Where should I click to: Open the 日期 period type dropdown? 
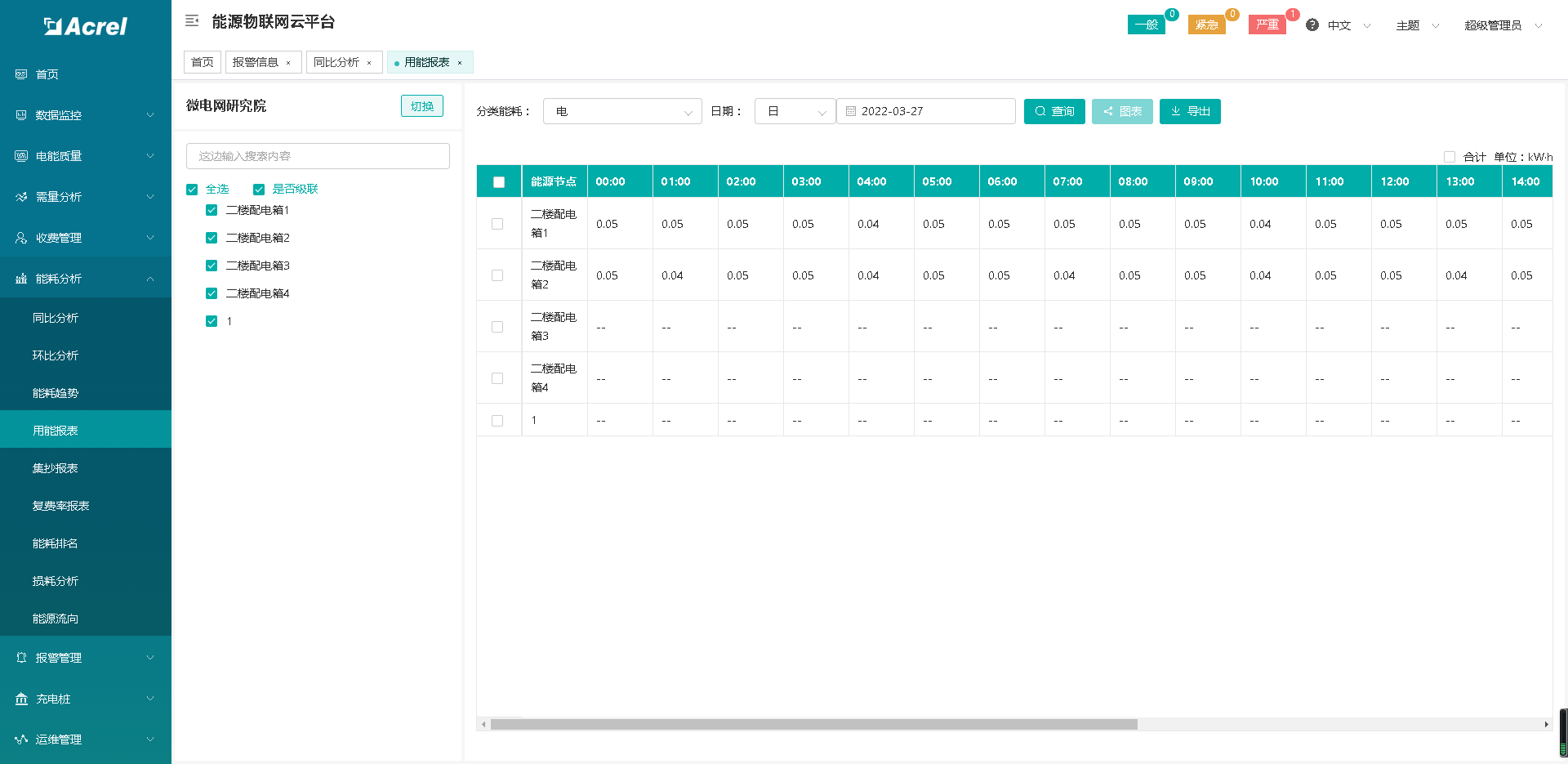tap(794, 111)
